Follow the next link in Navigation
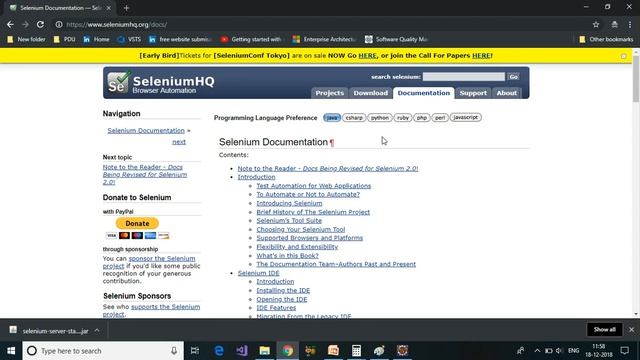640x360 pixels. tap(179, 142)
